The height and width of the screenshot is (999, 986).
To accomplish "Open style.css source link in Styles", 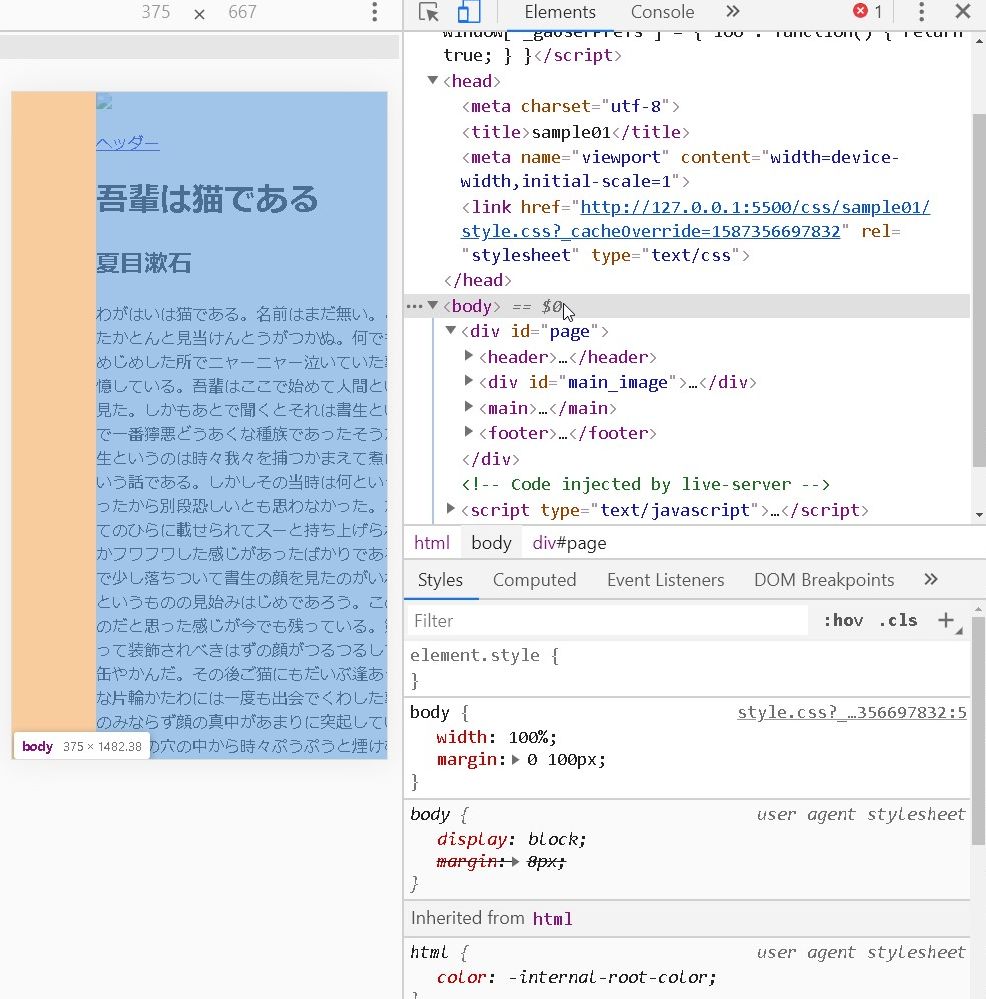I will (x=851, y=713).
